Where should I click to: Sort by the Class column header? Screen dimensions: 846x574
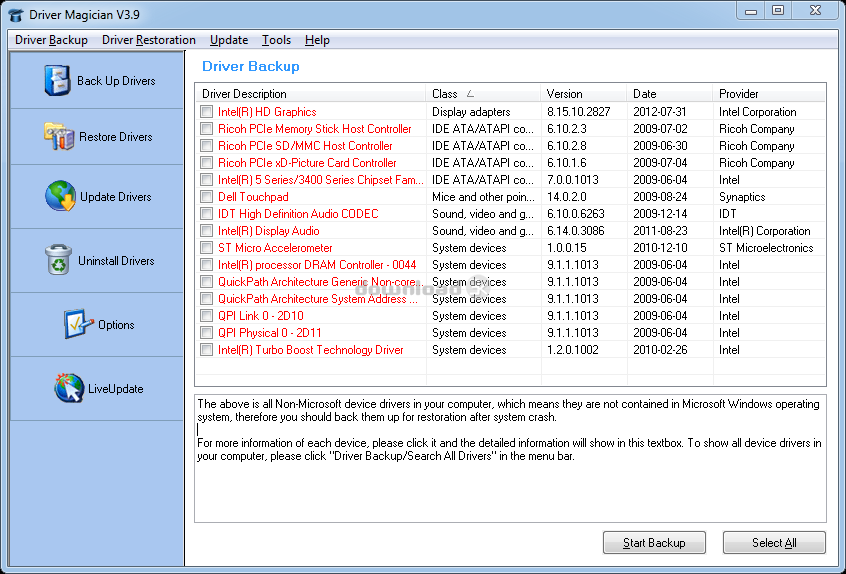(483, 93)
